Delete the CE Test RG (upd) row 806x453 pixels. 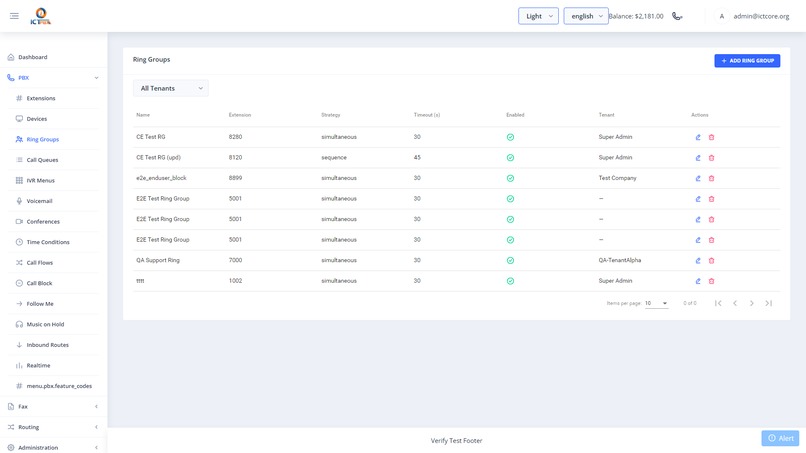(x=711, y=158)
